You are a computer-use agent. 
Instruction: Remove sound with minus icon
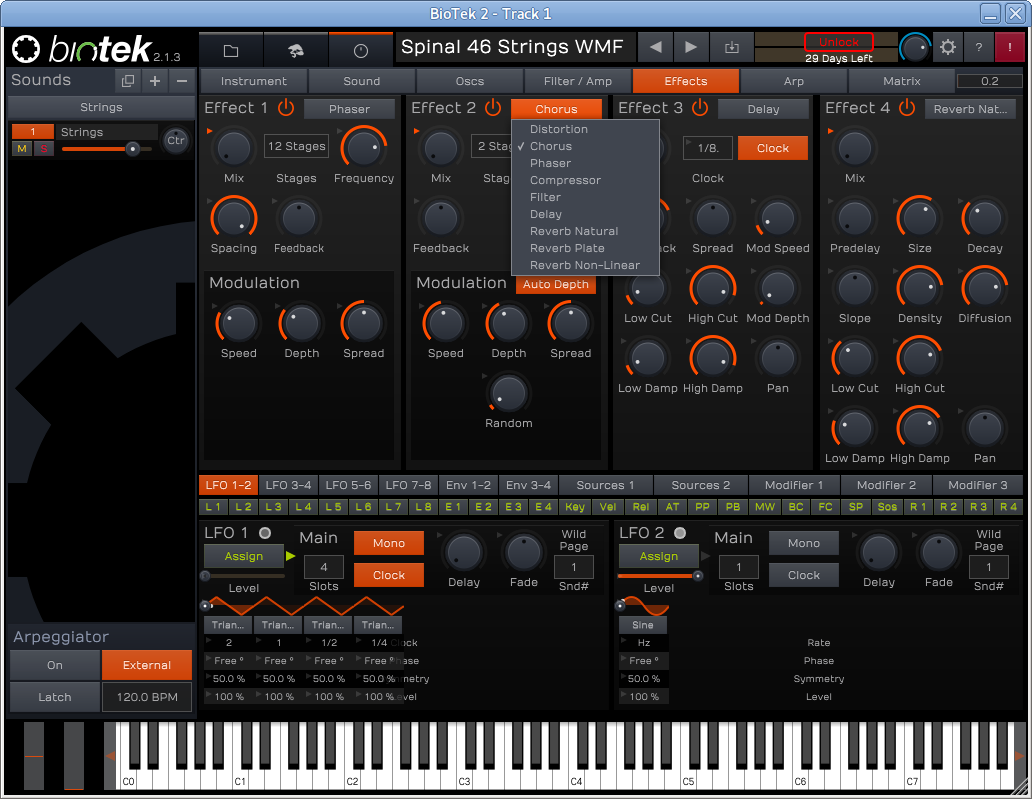(x=182, y=81)
